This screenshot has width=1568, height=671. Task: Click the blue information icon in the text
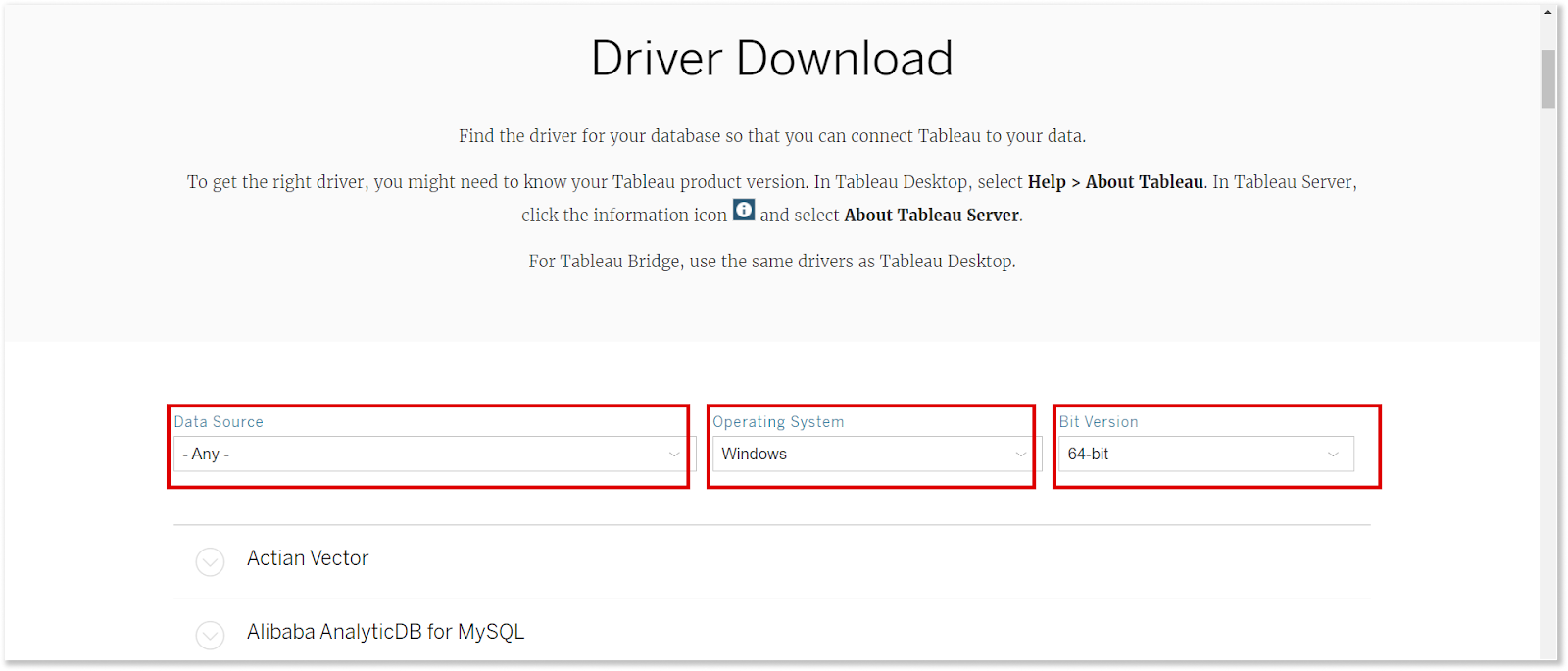[x=744, y=210]
